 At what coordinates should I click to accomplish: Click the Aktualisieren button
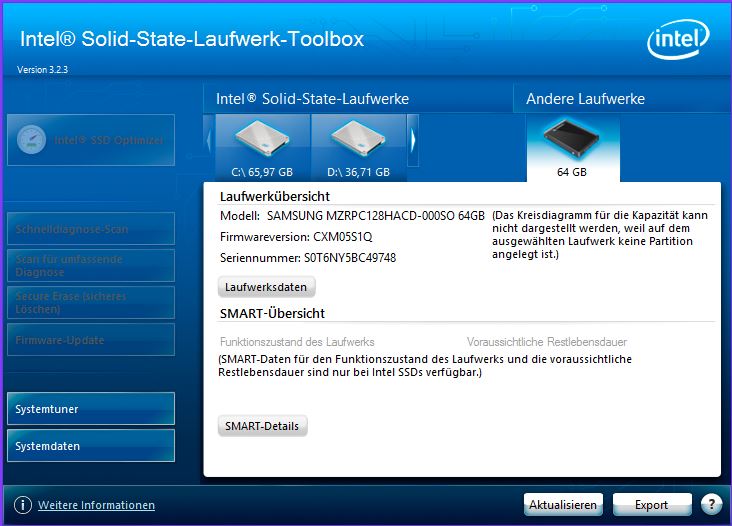point(563,505)
